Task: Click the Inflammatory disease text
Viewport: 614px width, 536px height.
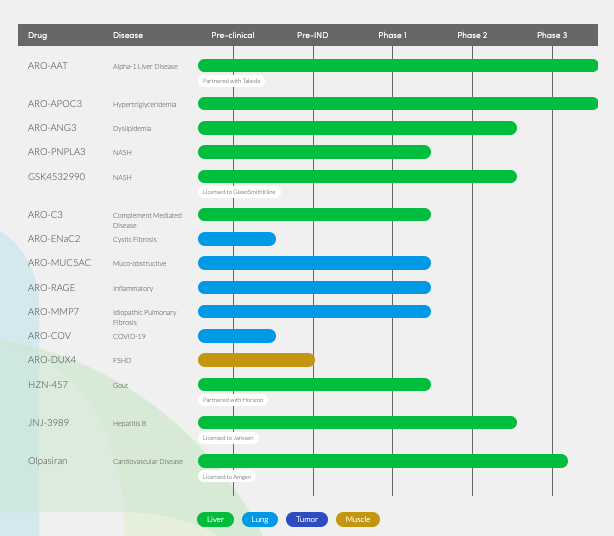Action: 133,288
